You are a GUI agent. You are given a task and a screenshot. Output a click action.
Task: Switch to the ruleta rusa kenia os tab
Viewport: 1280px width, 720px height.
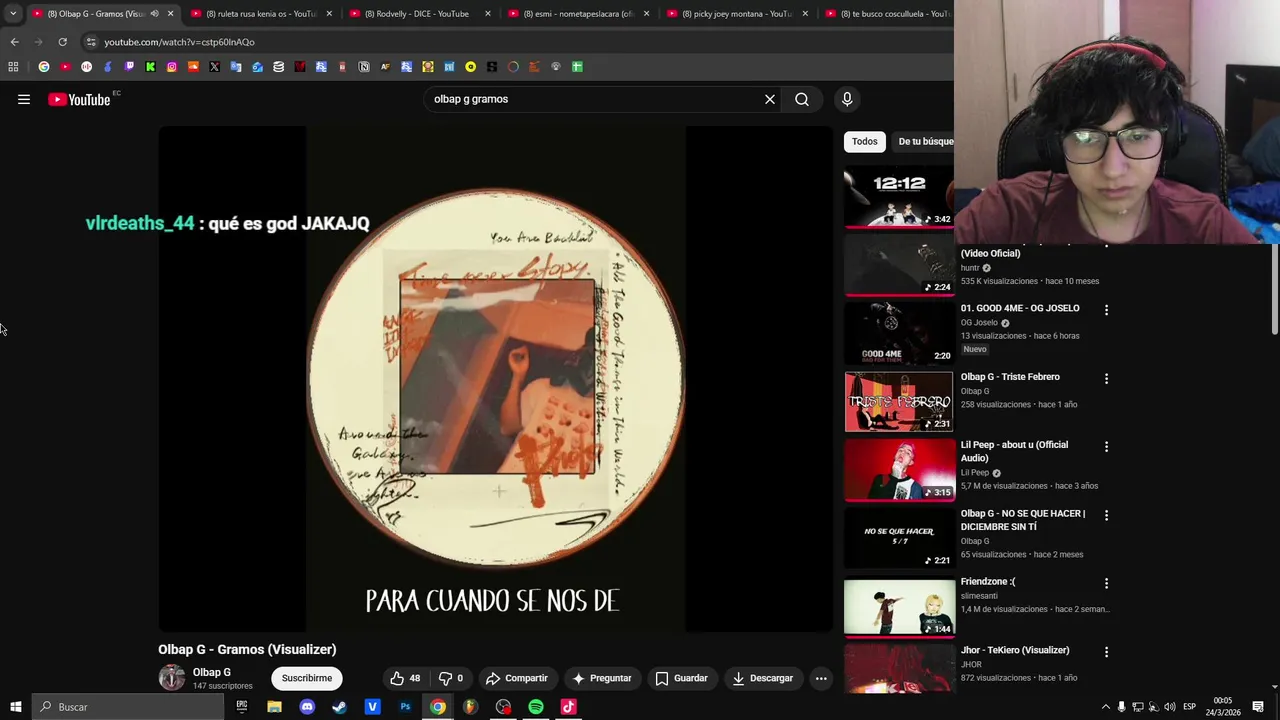(x=260, y=14)
